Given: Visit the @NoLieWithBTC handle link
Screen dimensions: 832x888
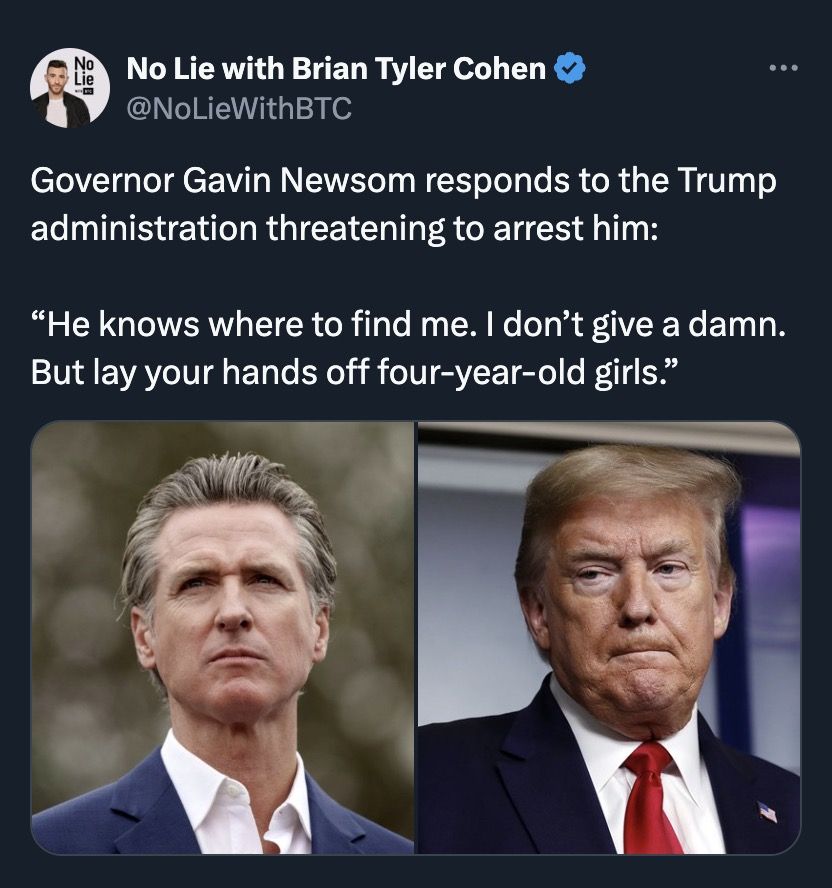Looking at the screenshot, I should (239, 108).
